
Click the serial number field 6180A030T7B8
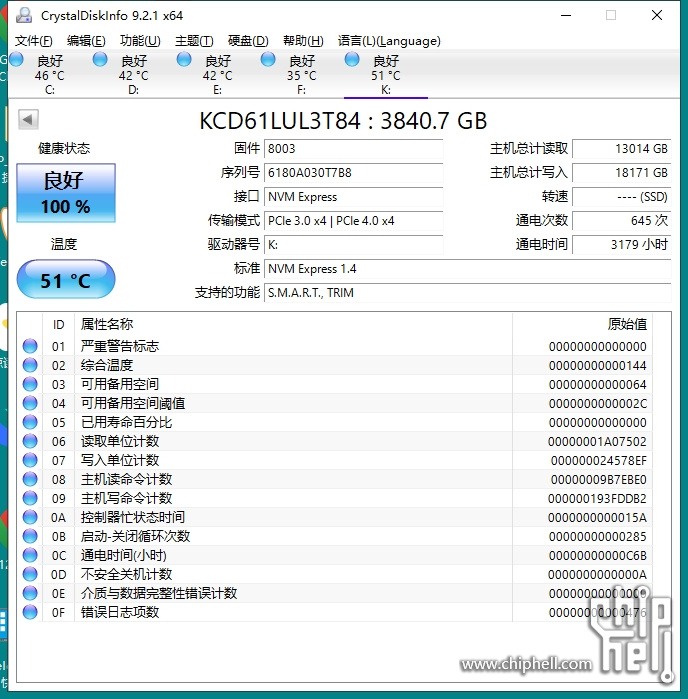354,173
